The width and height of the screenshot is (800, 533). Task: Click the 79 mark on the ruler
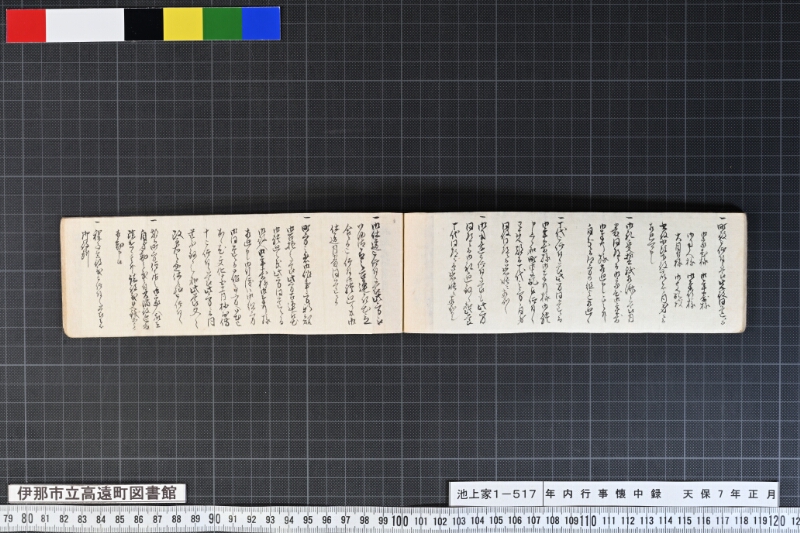tap(8, 519)
